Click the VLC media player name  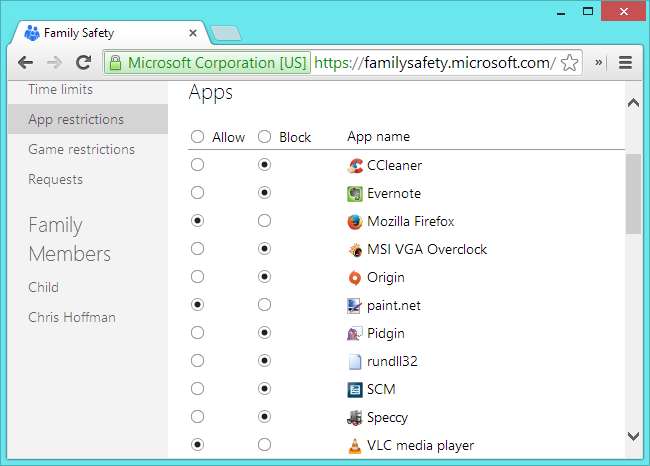coord(420,446)
